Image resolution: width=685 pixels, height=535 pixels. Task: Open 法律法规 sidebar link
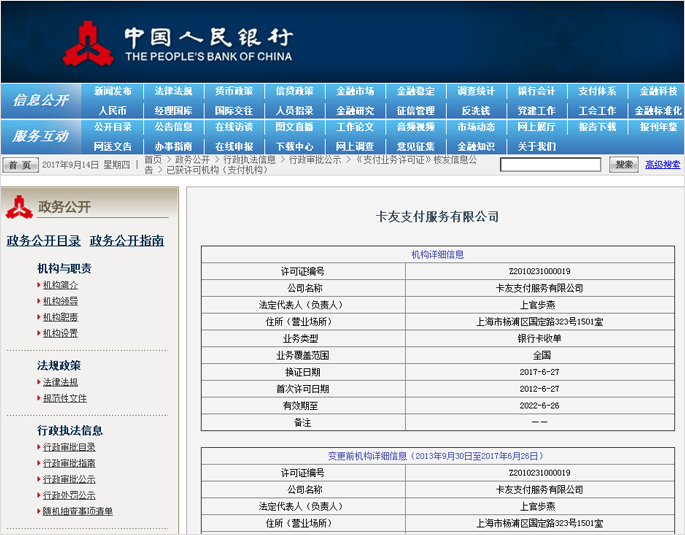60,382
